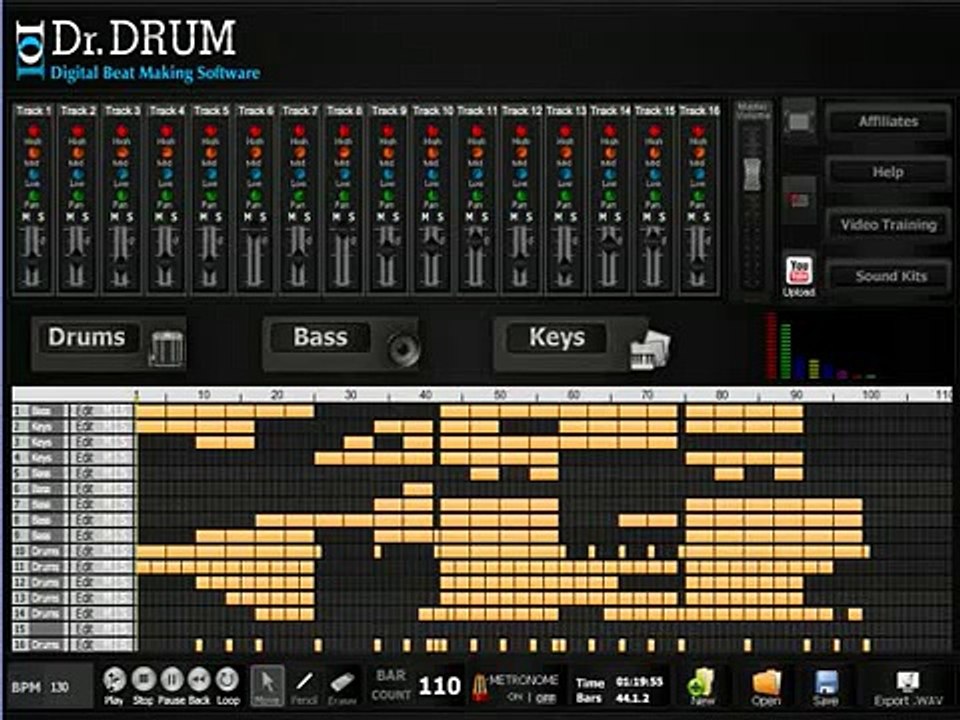This screenshot has width=960, height=720.
Task: Click Track 1 red High knob
Action: pos(33,131)
